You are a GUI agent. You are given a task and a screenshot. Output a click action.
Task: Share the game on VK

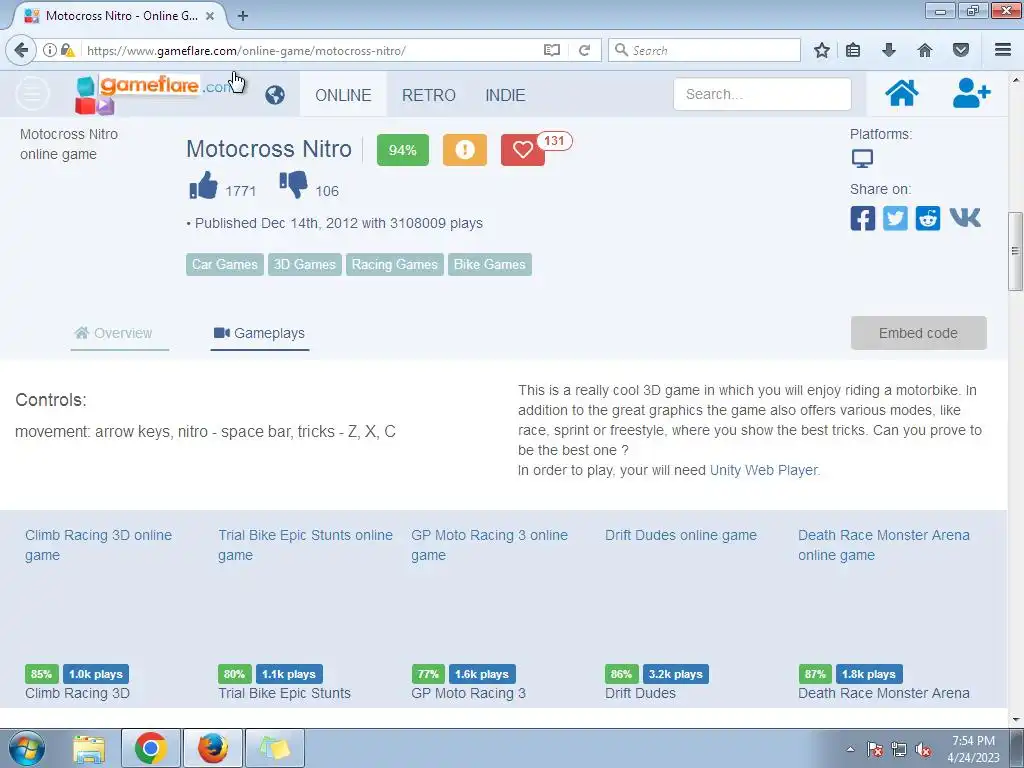tap(965, 217)
